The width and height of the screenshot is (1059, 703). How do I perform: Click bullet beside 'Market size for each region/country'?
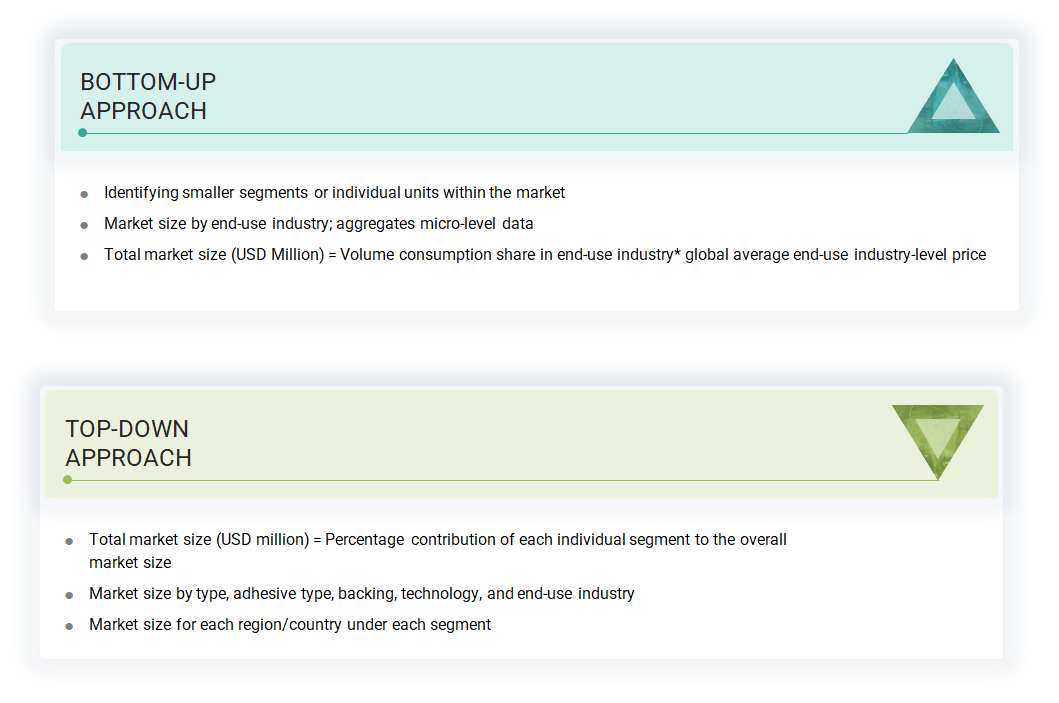(69, 626)
